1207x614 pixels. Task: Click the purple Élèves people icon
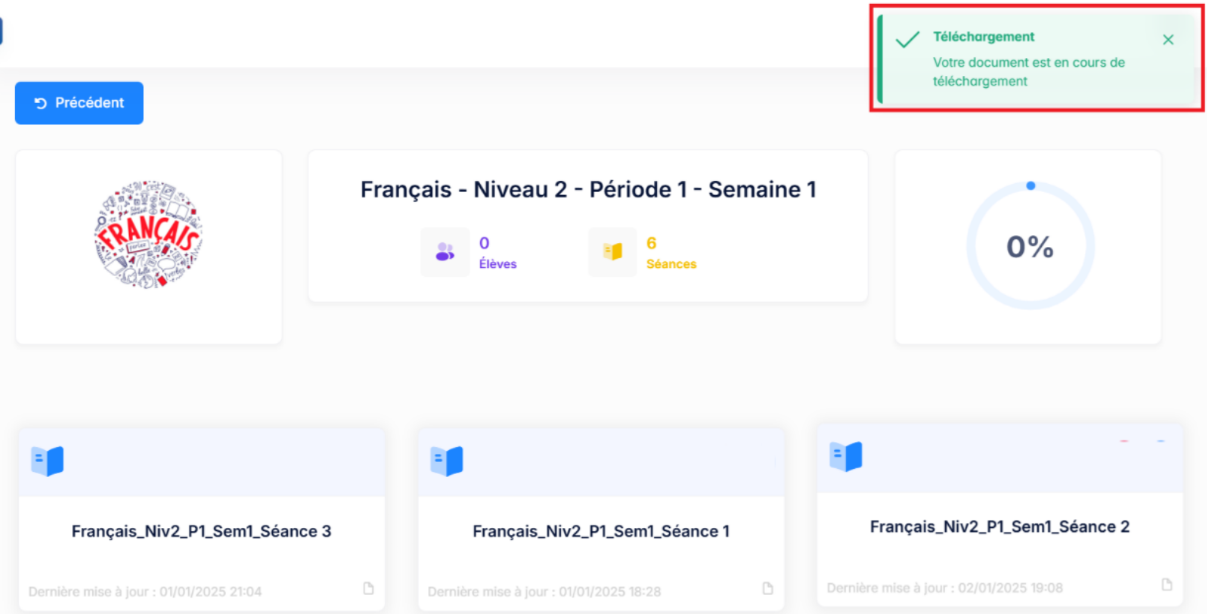click(x=445, y=252)
